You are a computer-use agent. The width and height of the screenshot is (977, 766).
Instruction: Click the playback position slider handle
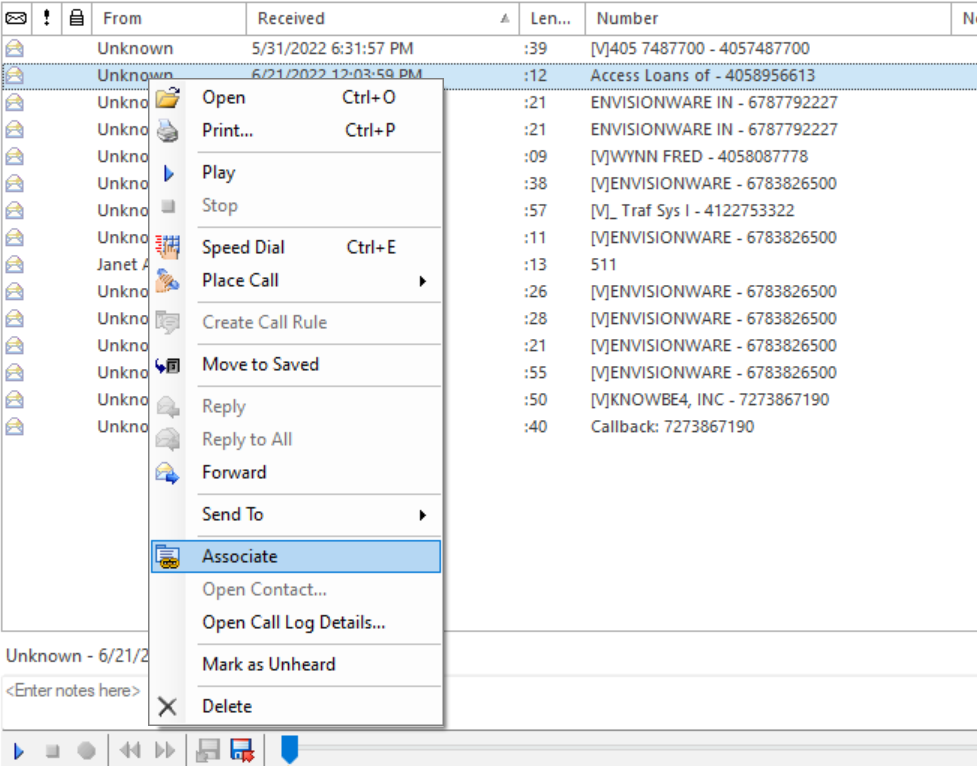(x=289, y=749)
